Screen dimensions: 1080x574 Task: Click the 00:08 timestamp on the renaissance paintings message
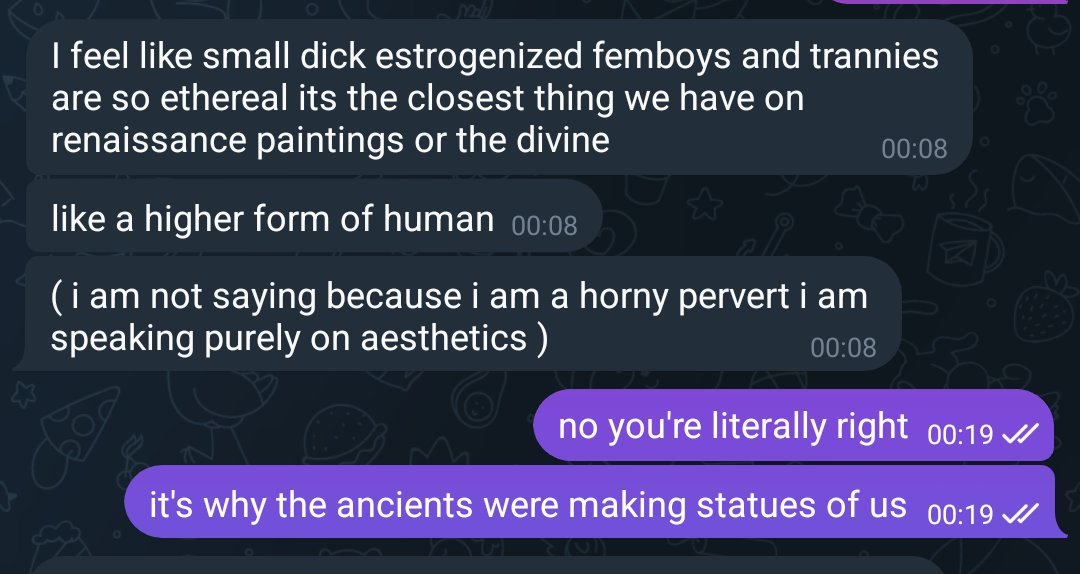914,149
